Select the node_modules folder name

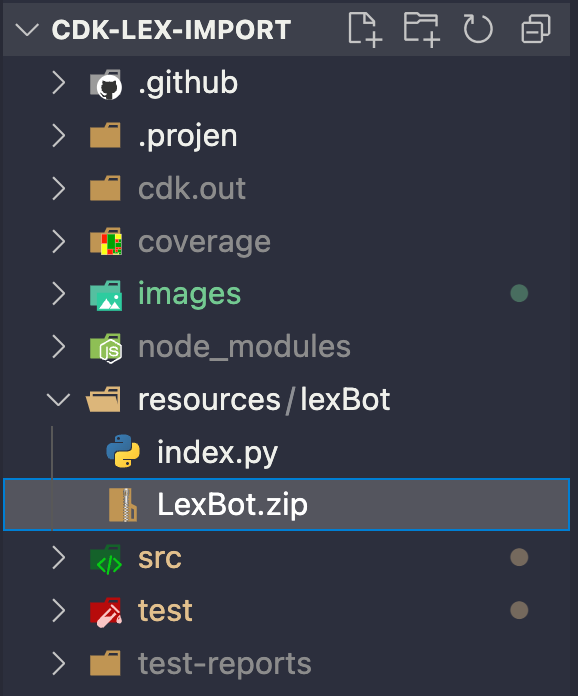pos(244,347)
